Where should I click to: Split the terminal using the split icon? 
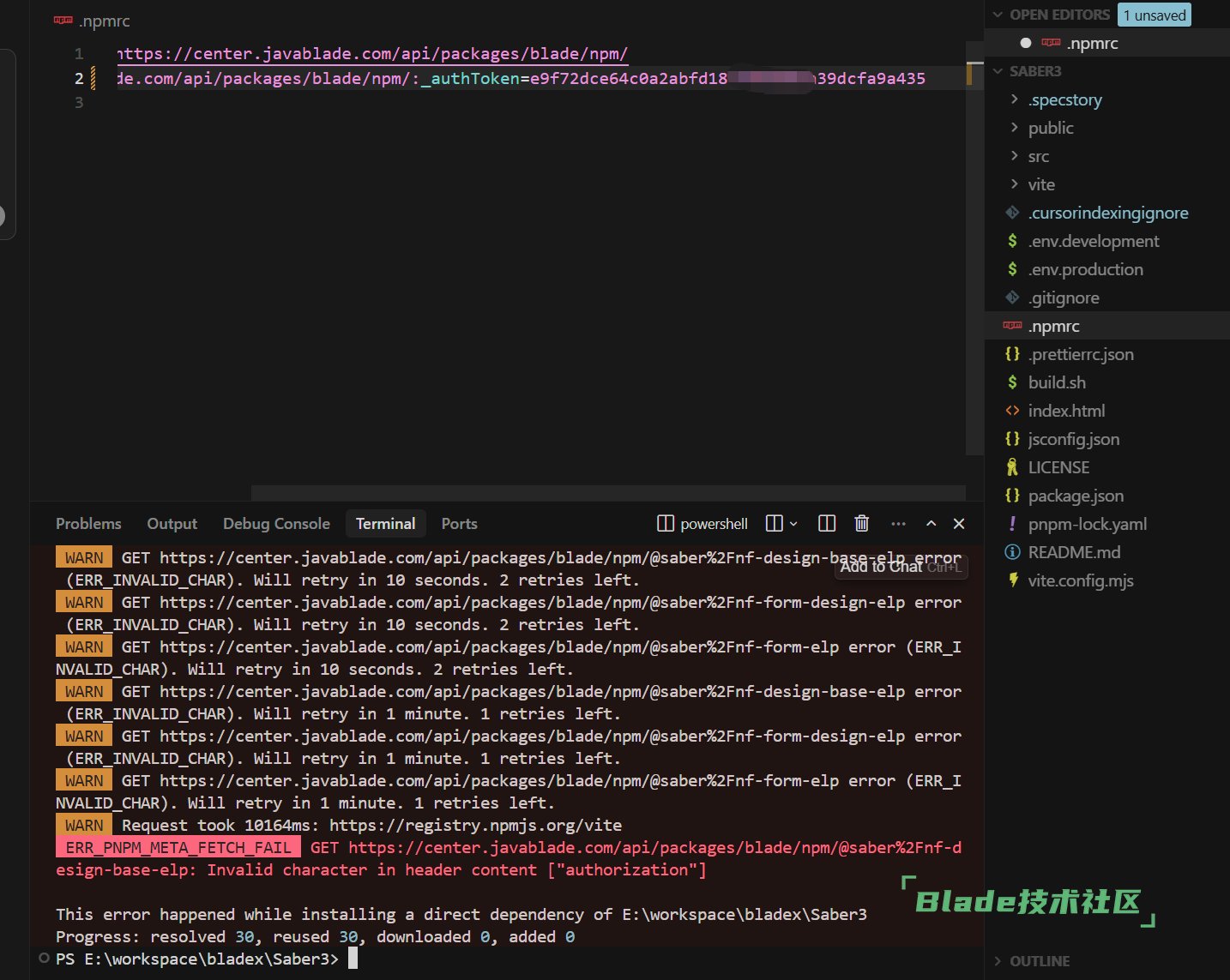coord(827,523)
